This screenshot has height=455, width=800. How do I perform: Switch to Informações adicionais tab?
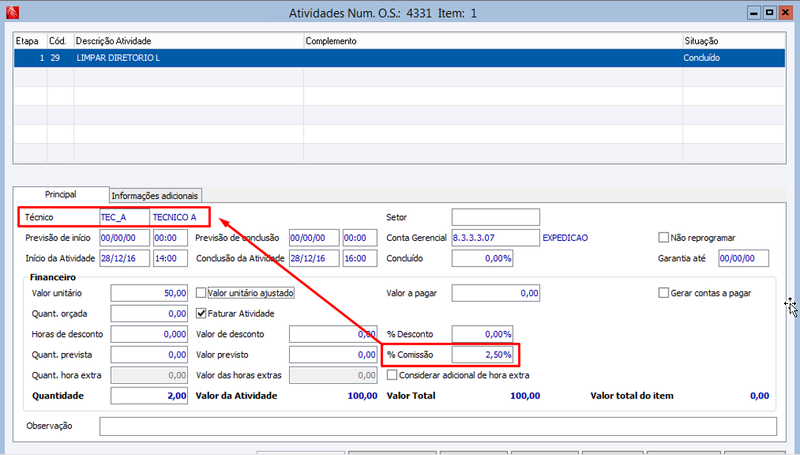(x=155, y=195)
